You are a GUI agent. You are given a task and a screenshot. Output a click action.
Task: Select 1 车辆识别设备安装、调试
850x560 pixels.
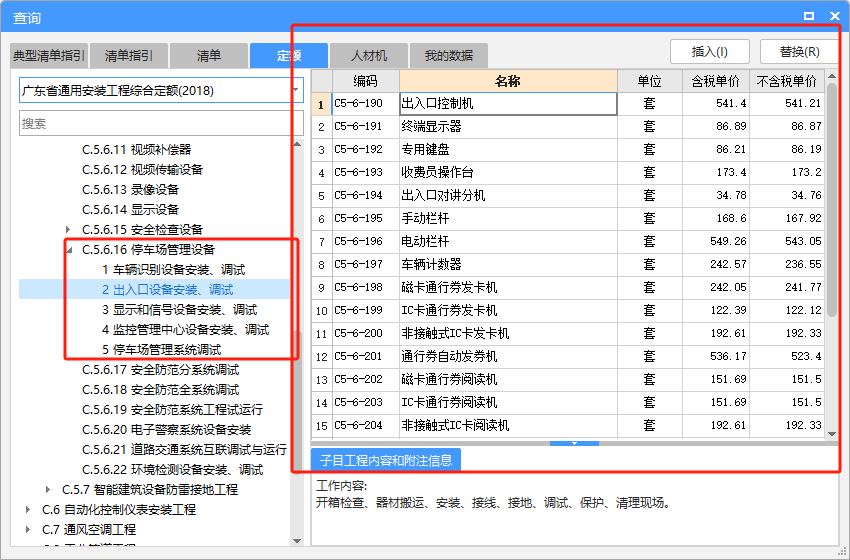pos(173,270)
